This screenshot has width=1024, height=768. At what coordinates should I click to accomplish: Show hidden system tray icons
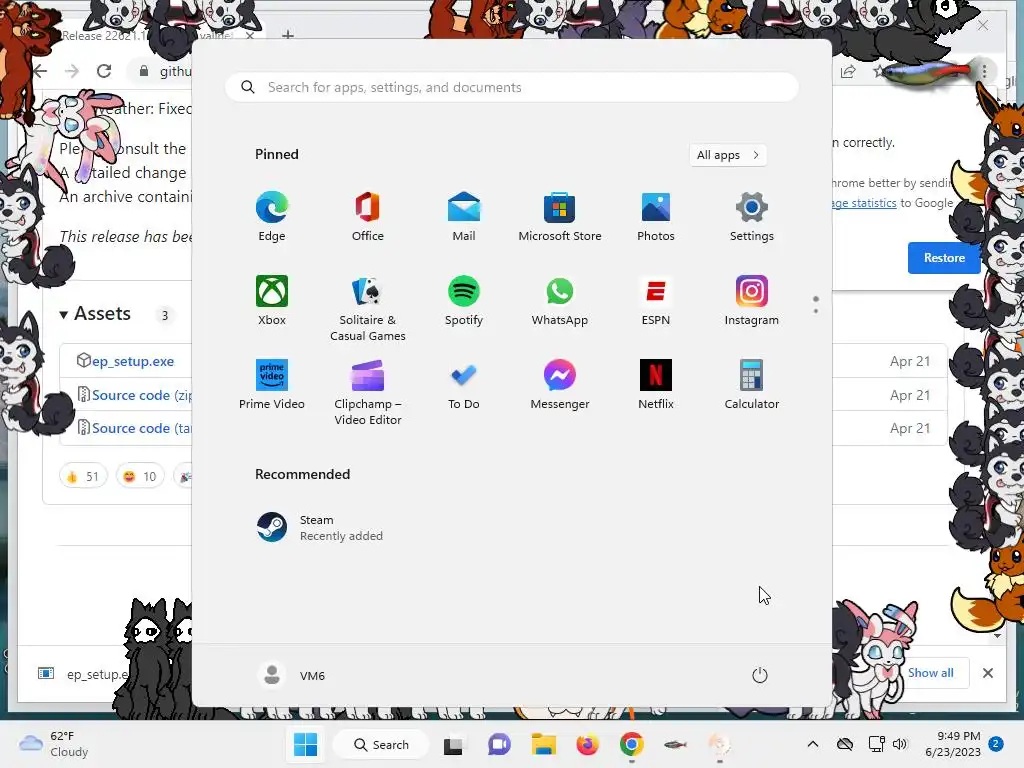click(x=812, y=744)
